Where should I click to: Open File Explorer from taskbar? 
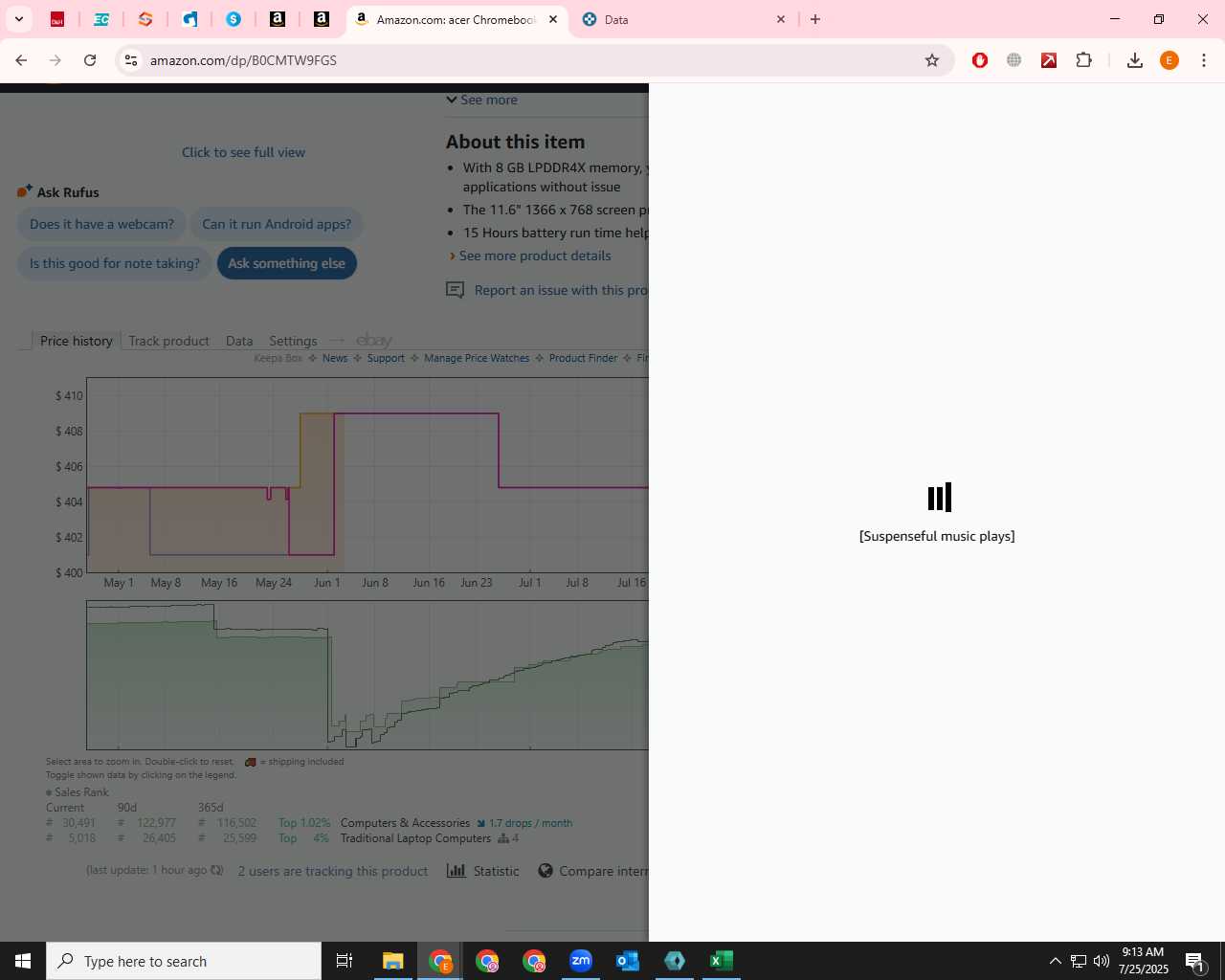pyautogui.click(x=393, y=961)
